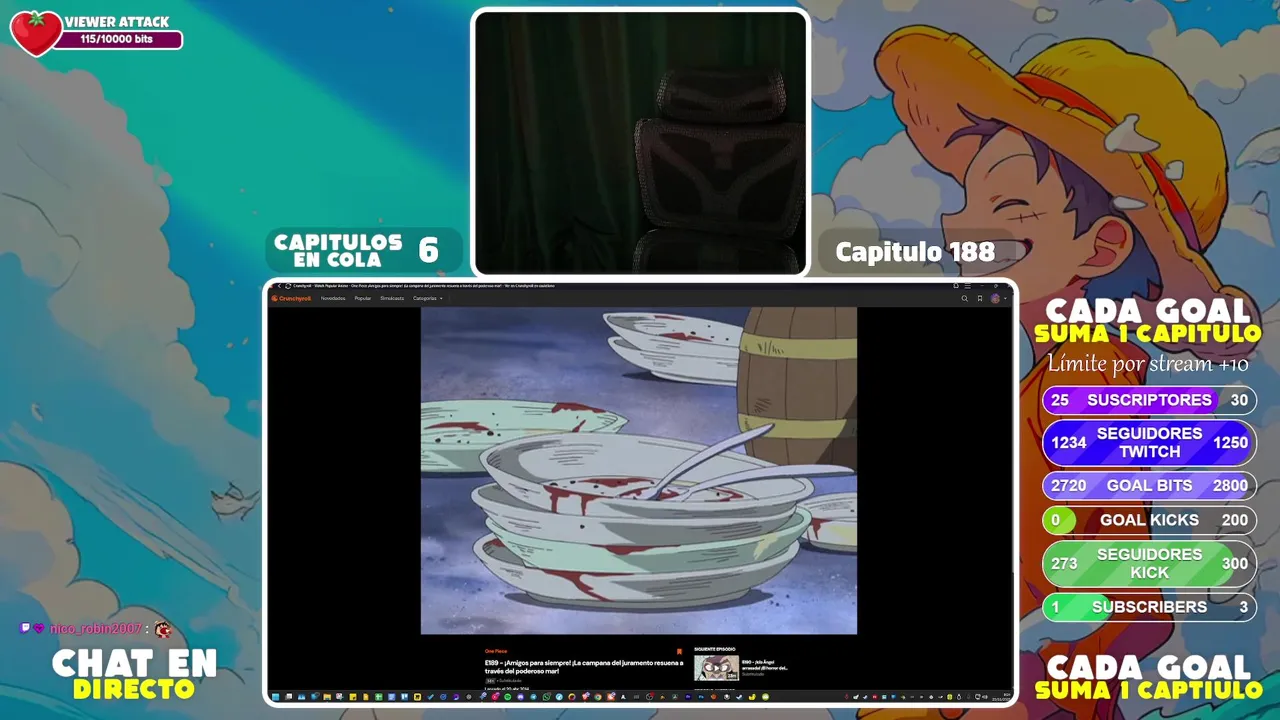Click the 115/10000 bits progress bar
Image resolution: width=1280 pixels, height=720 pixels.
(x=118, y=39)
